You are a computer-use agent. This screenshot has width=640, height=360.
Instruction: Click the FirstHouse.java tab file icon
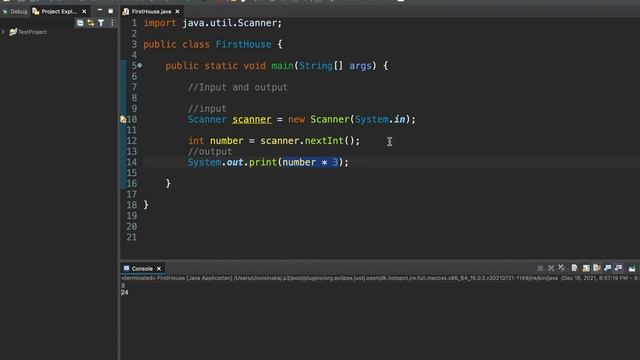[x=126, y=11]
